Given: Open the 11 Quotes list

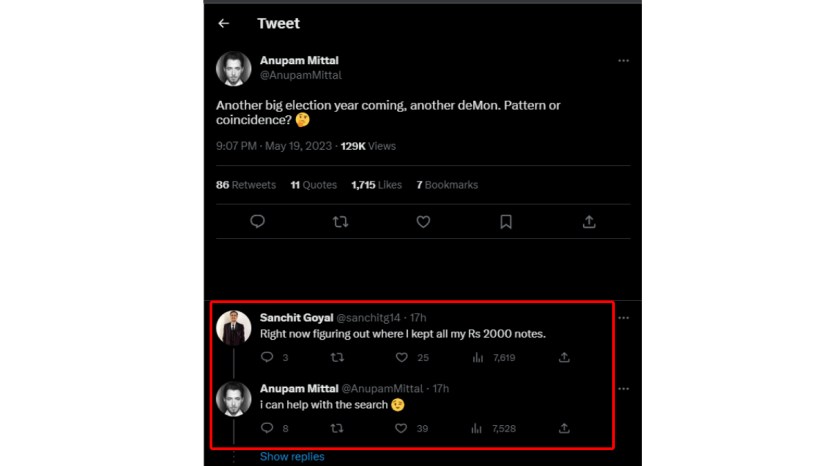Looking at the screenshot, I should point(313,185).
